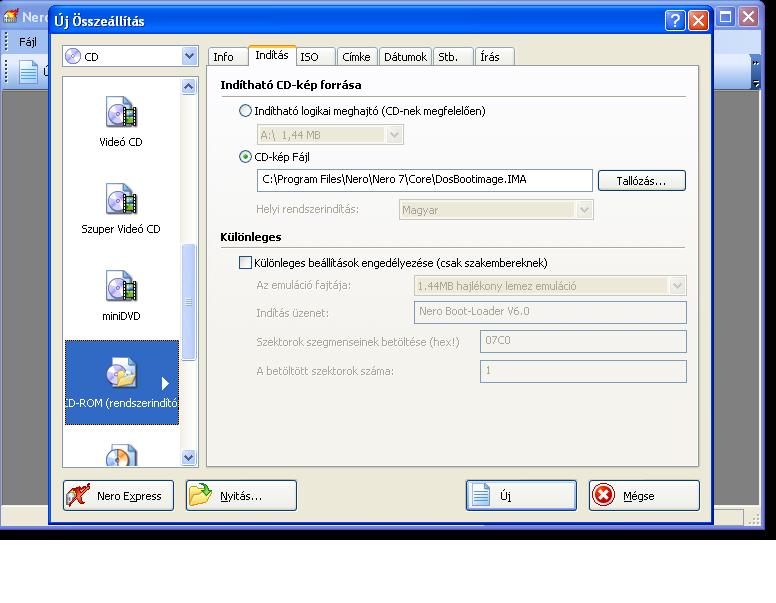Screen dimensions: 776x603
Task: Open the Írás tab
Action: point(494,57)
